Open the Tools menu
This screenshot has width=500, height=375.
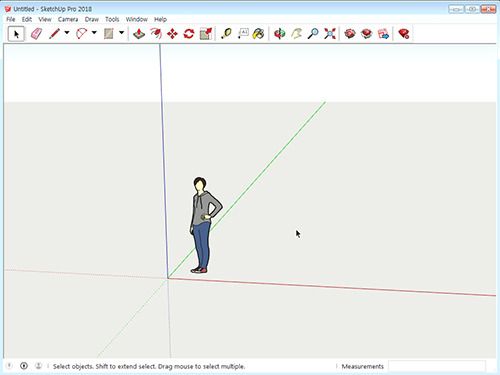[x=112, y=19]
